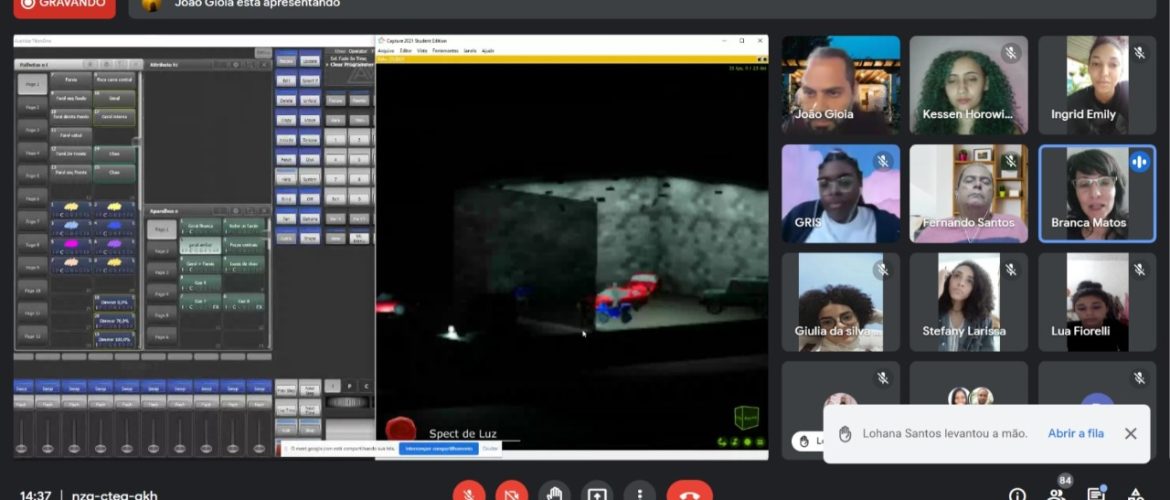Screen dimensions: 1170x500
Task: Toggle the raise hand button
Action: (554, 493)
